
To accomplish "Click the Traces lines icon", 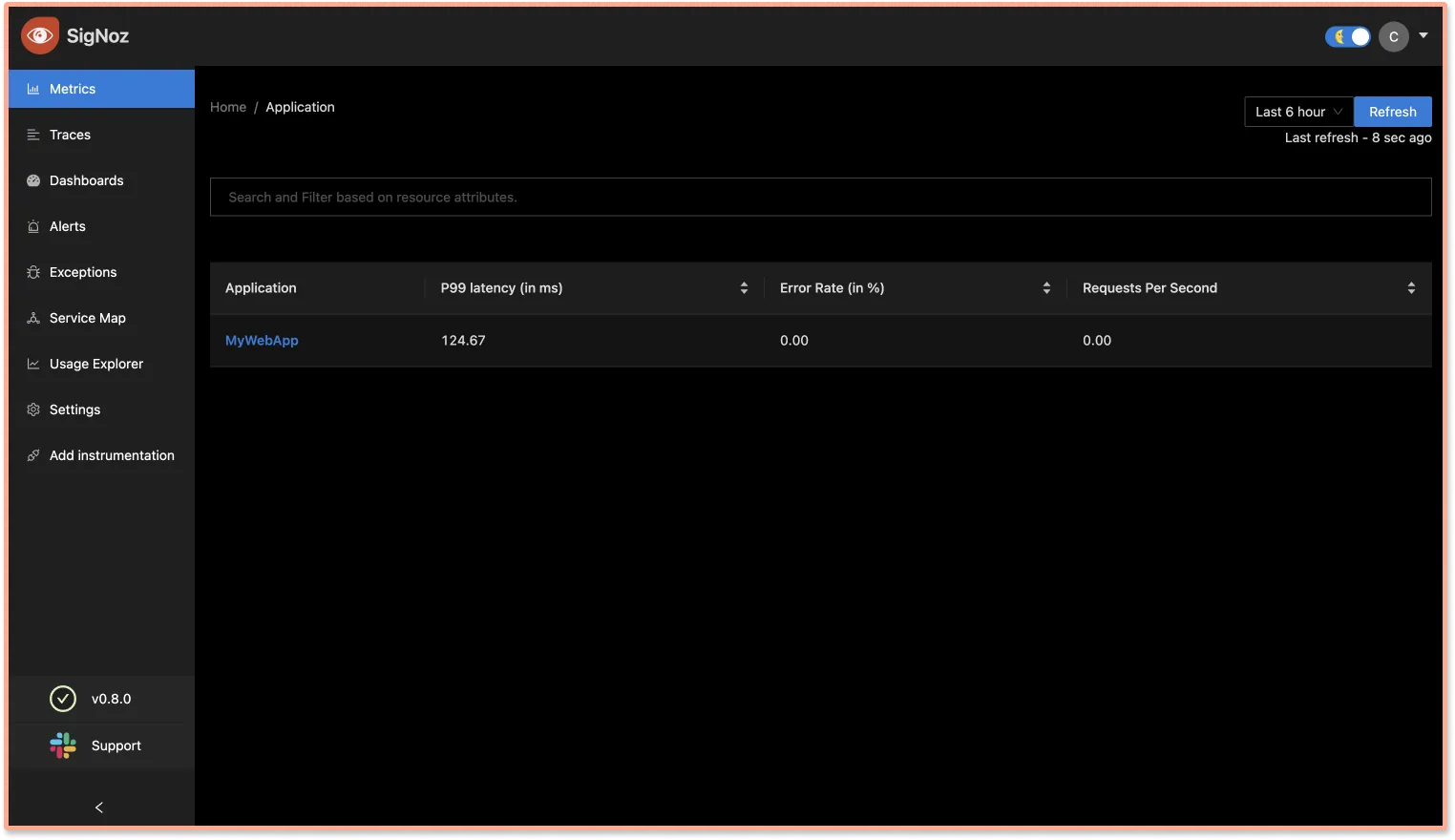I will coord(33,135).
